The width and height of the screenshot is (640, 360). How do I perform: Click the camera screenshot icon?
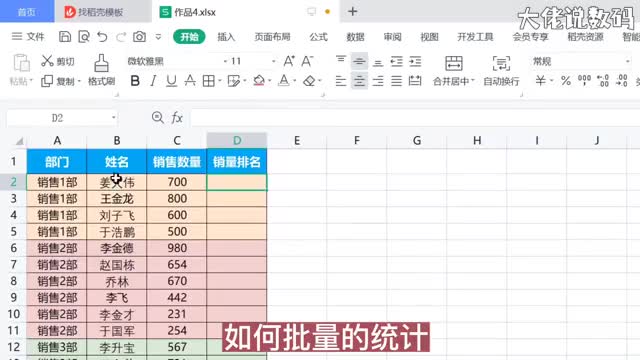coord(139,37)
